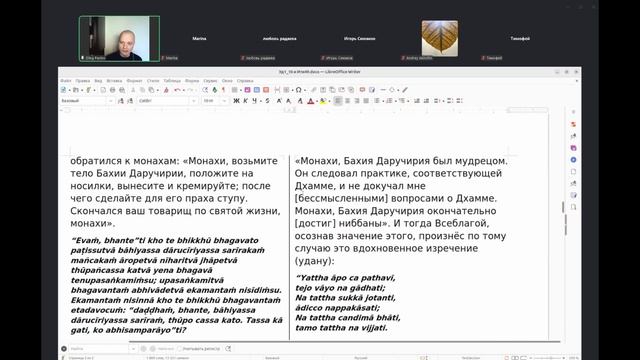Insert special character Omega icon
The width and height of the screenshot is (640, 360).
coord(298,90)
